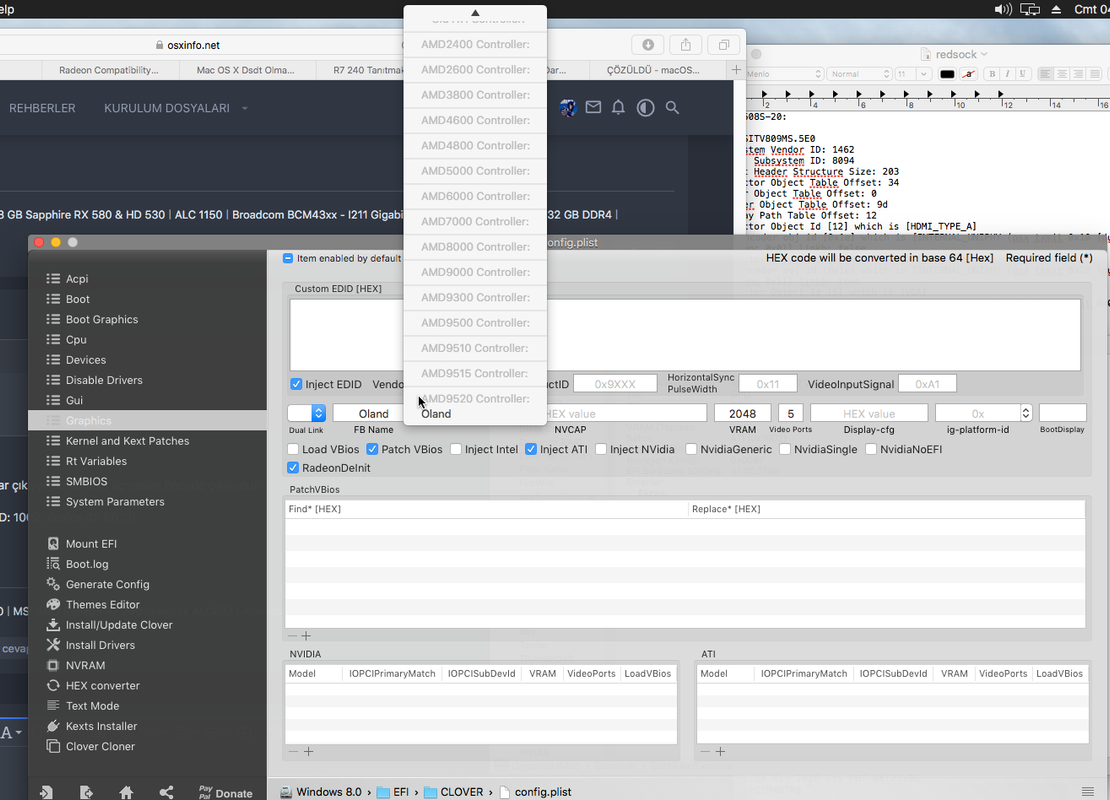Click the VRAM field showing 2048

coord(742,413)
